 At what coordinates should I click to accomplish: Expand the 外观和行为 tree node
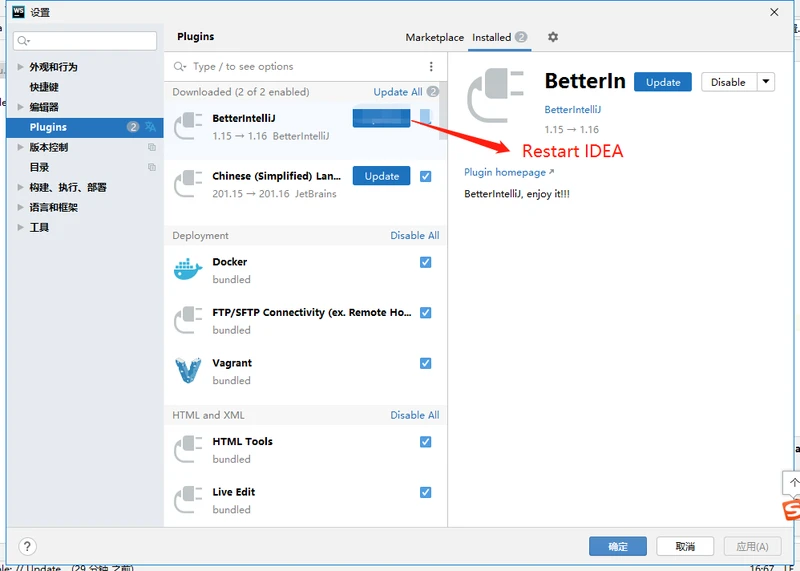coord(21,67)
